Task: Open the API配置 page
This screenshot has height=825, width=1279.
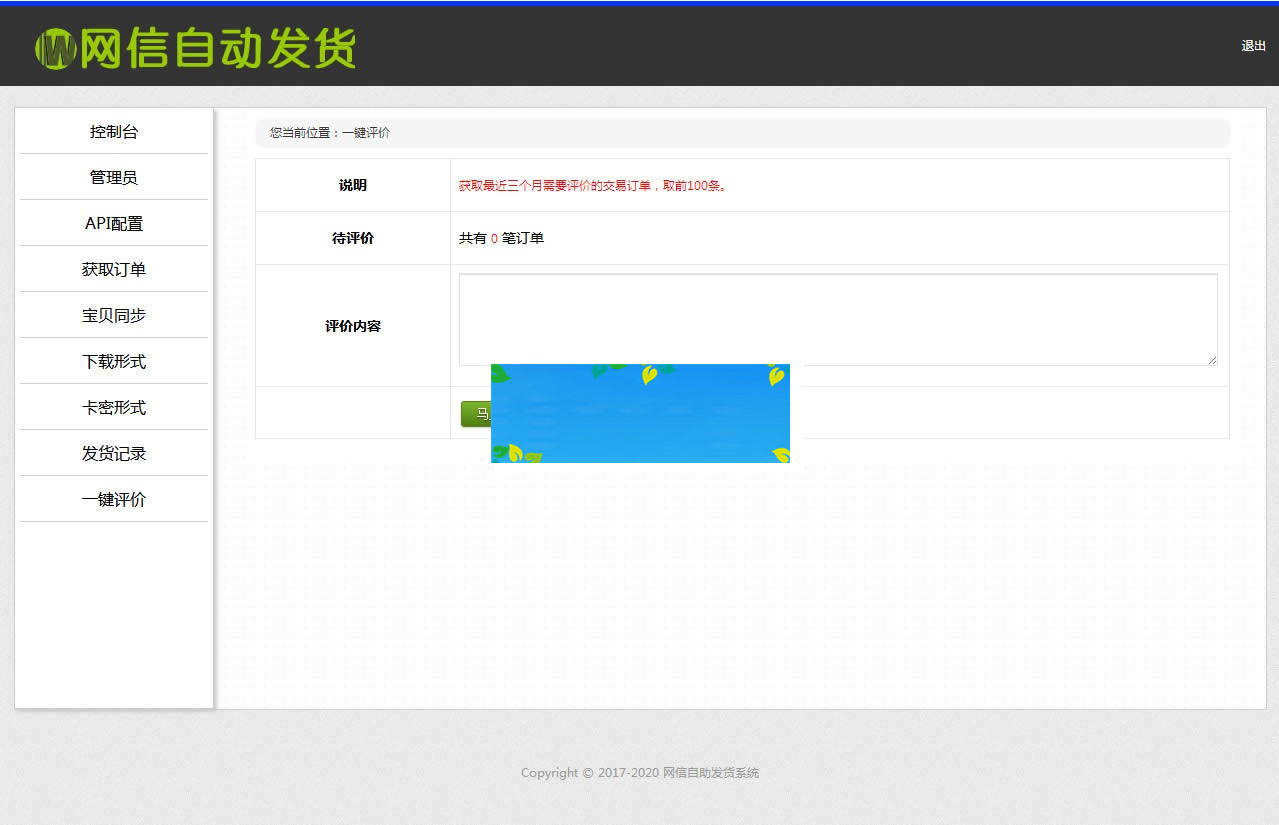Action: 113,223
